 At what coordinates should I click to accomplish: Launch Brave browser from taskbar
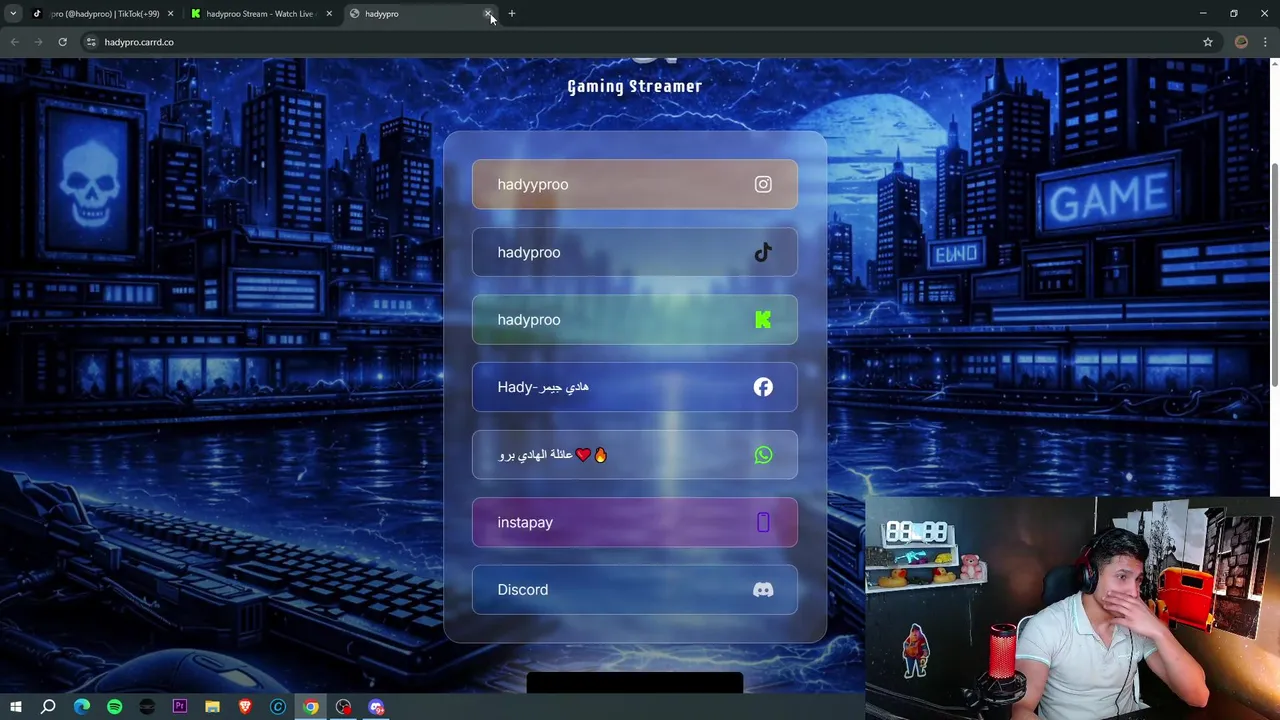tap(245, 707)
